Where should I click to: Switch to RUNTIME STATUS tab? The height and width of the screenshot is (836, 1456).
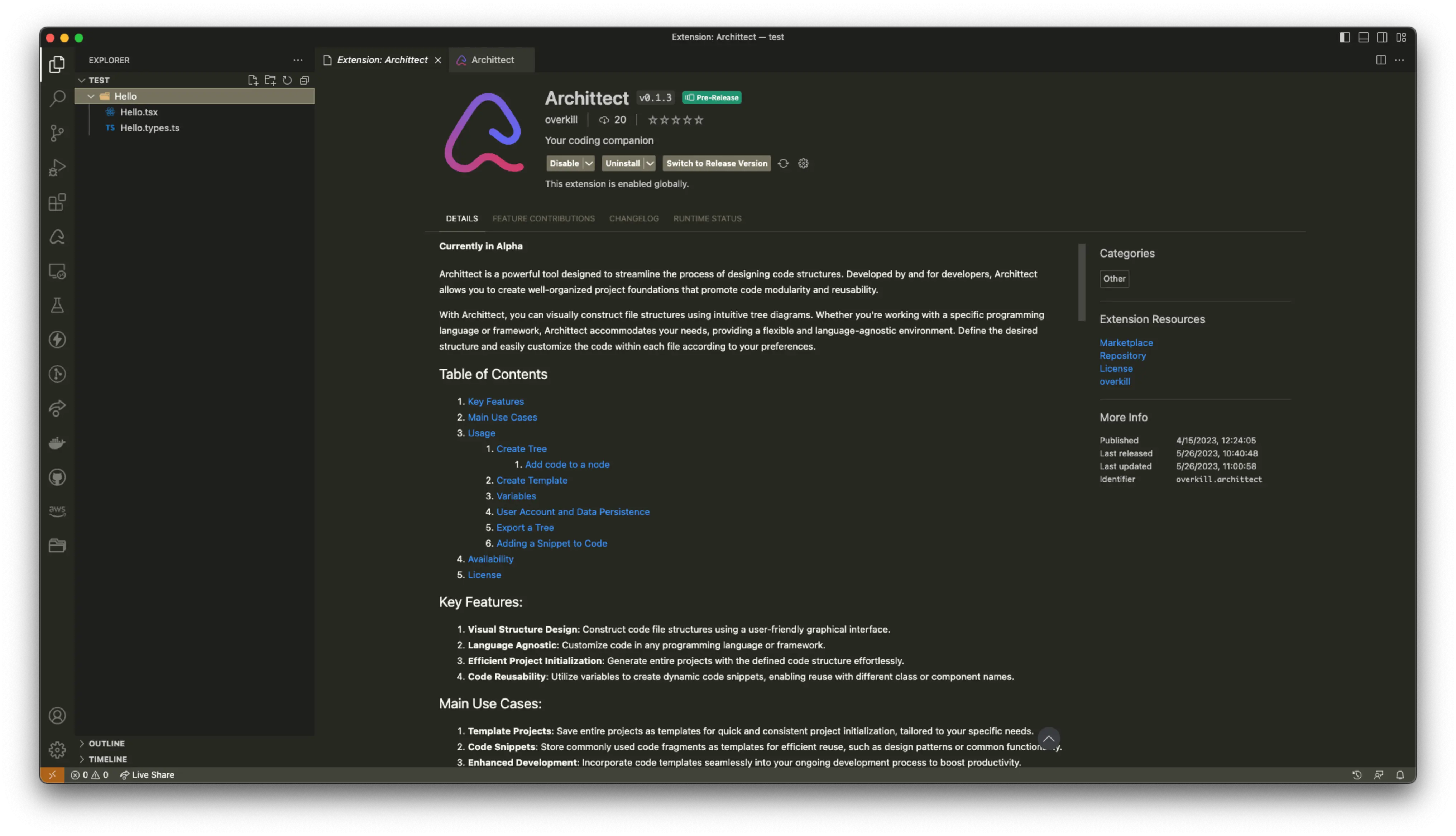[x=707, y=219]
